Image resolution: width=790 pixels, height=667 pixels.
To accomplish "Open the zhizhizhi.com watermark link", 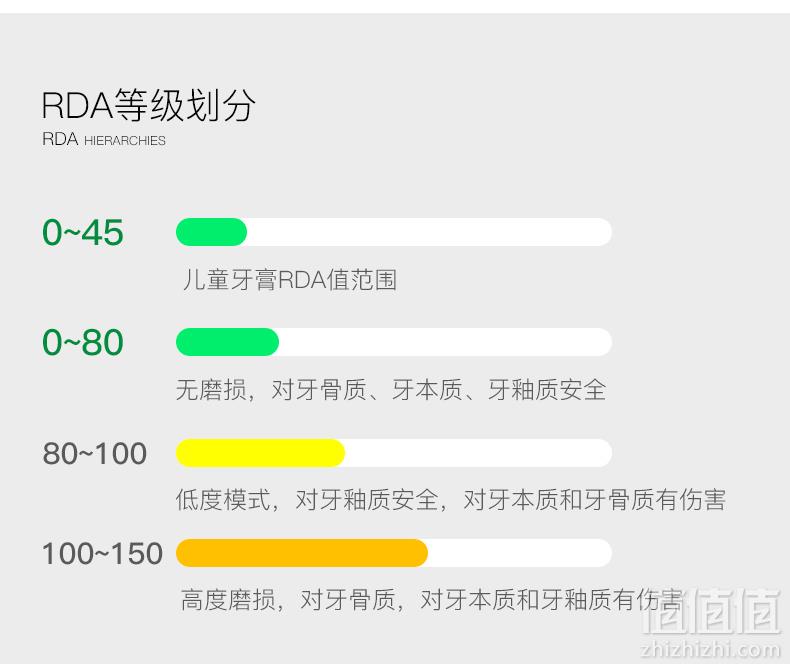I will click(710, 650).
